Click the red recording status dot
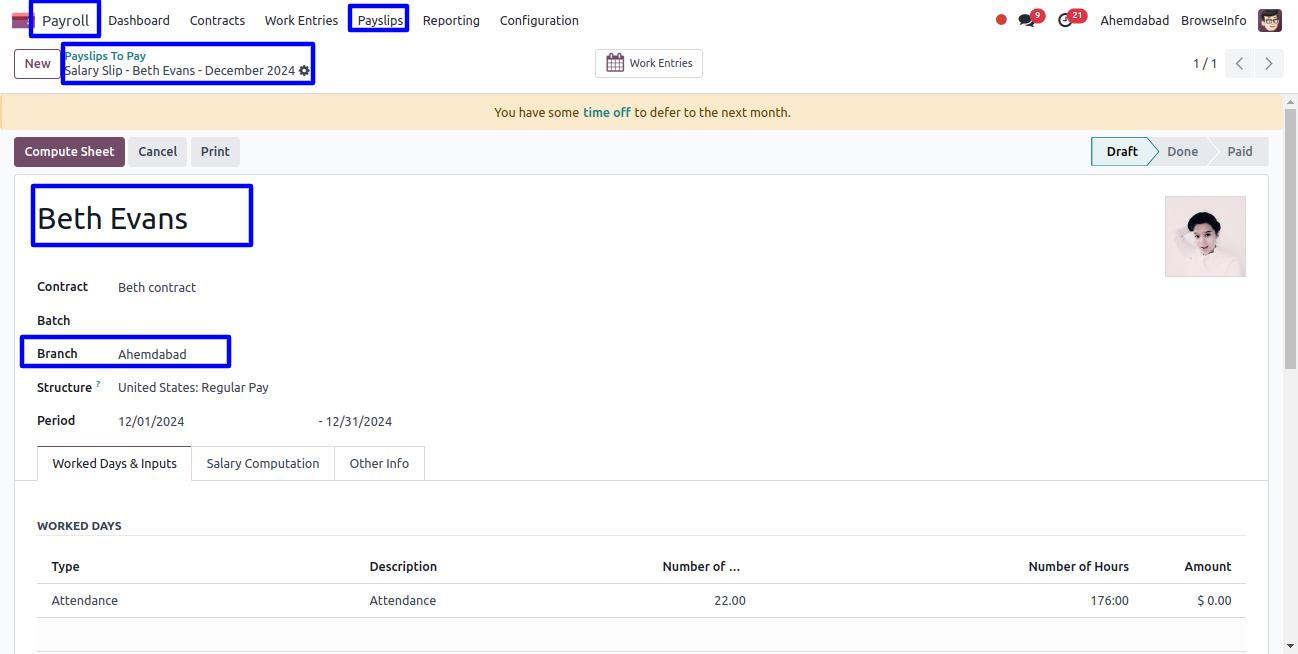Screen dimensions: 1298x654 pos(1001,20)
